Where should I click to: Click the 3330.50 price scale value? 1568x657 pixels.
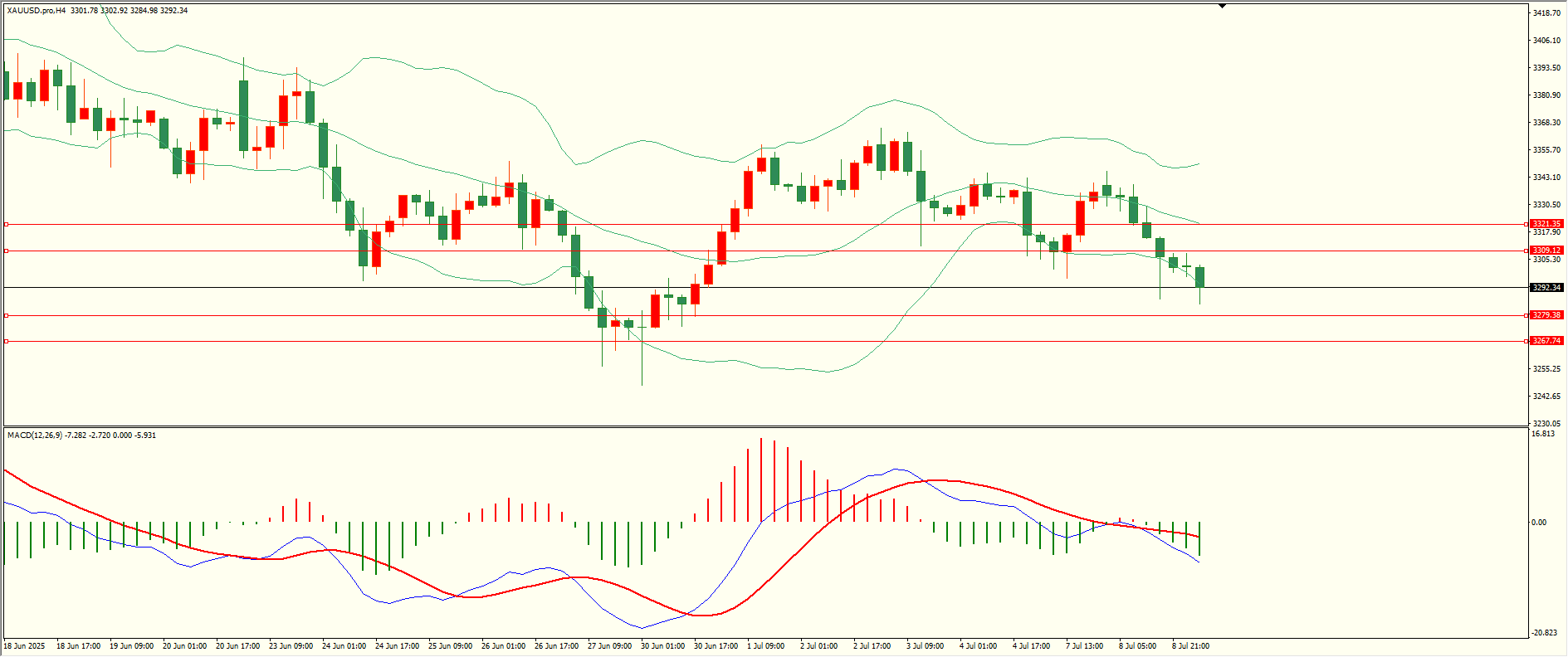[1546, 205]
